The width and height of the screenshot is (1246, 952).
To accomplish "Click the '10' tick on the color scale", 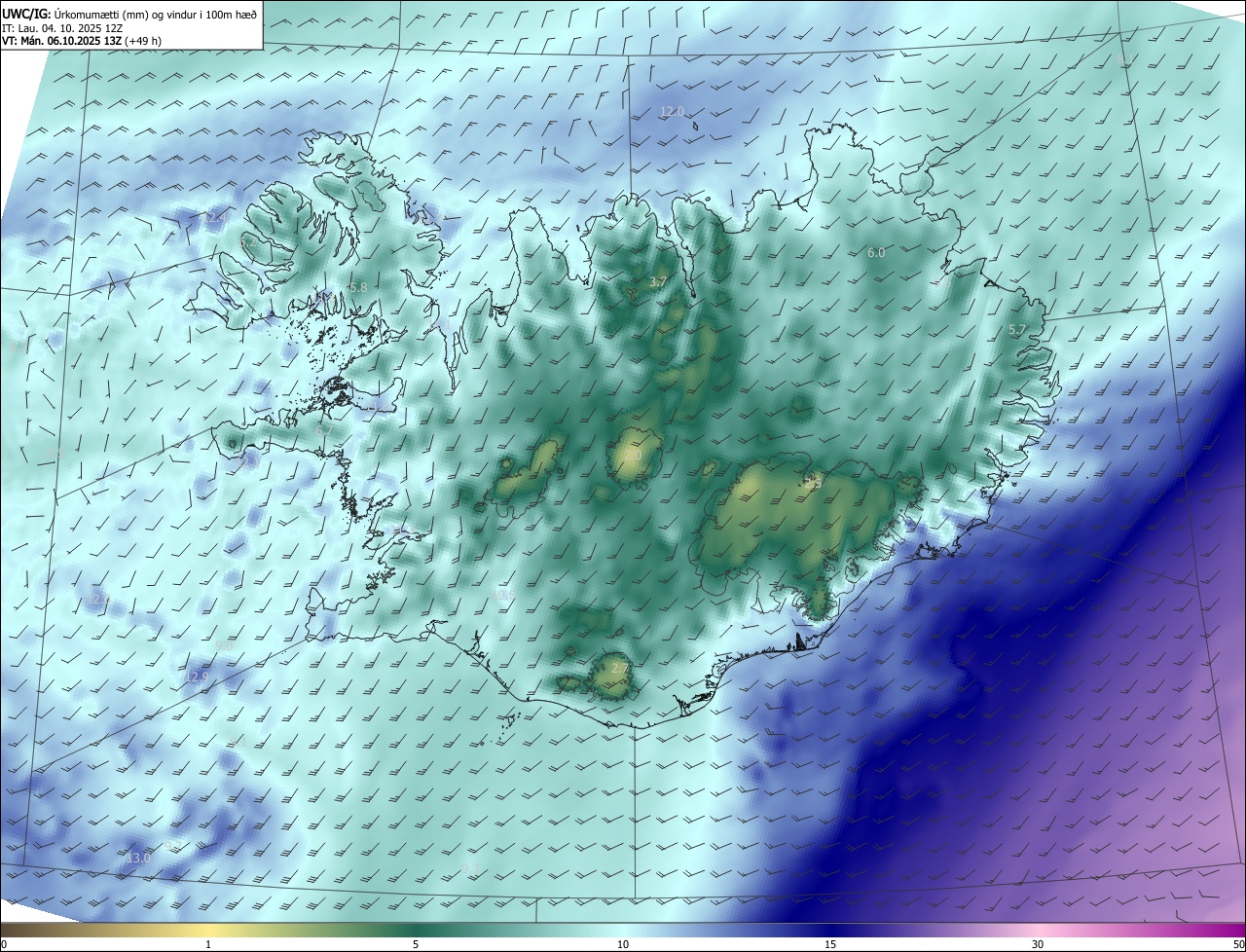I will coord(623,944).
